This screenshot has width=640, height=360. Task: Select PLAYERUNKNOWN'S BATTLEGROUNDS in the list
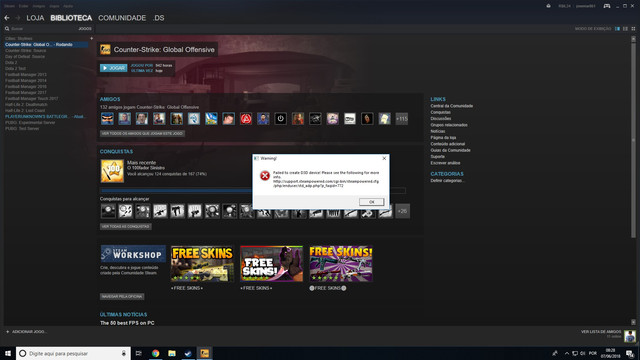(x=45, y=117)
